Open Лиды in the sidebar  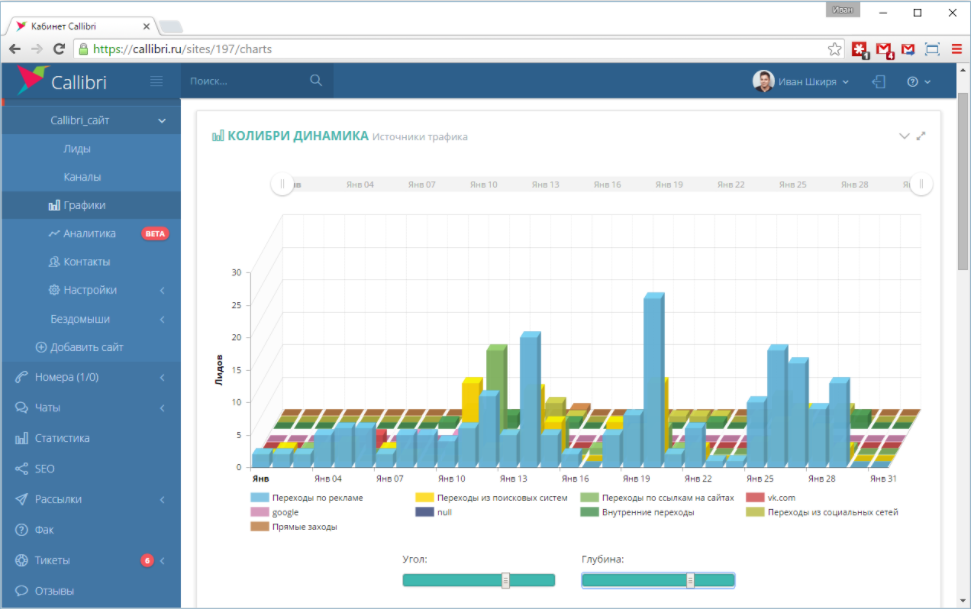tap(77, 149)
